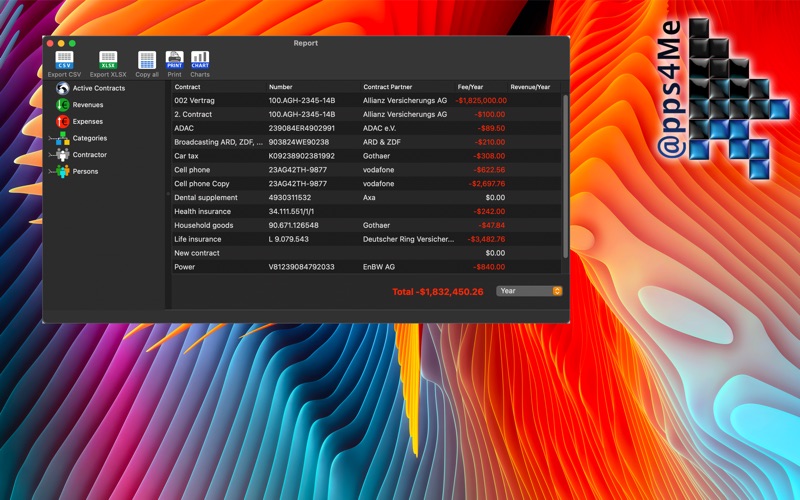The image size is (800, 500).
Task: Click the partner Axa
Action: (x=369, y=197)
